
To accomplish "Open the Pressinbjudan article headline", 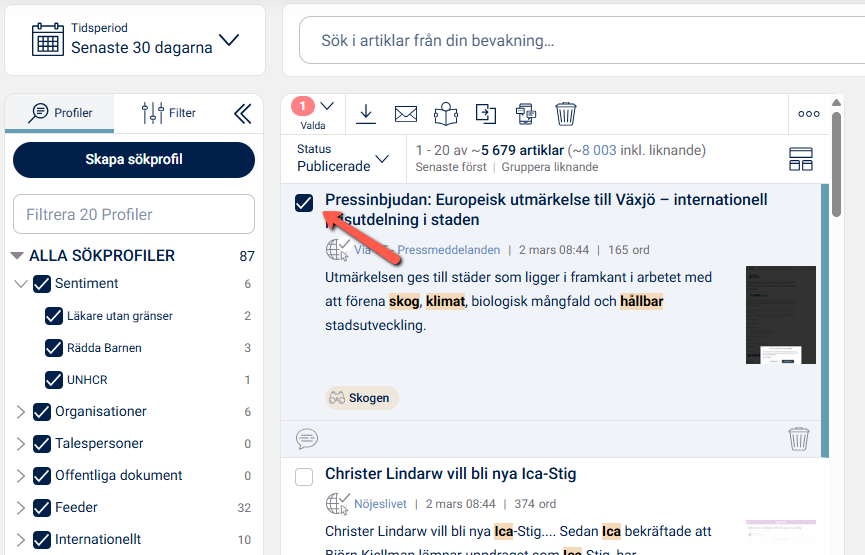I will point(546,210).
